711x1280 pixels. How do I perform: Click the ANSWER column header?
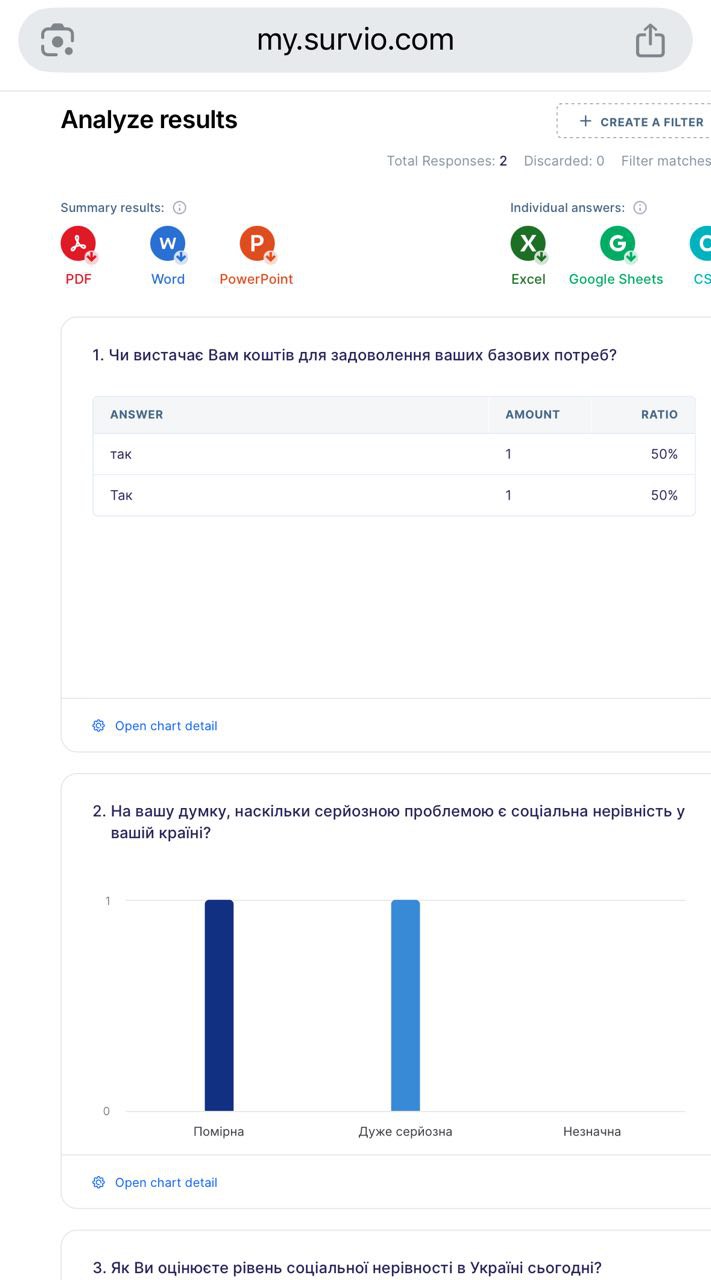coord(136,414)
